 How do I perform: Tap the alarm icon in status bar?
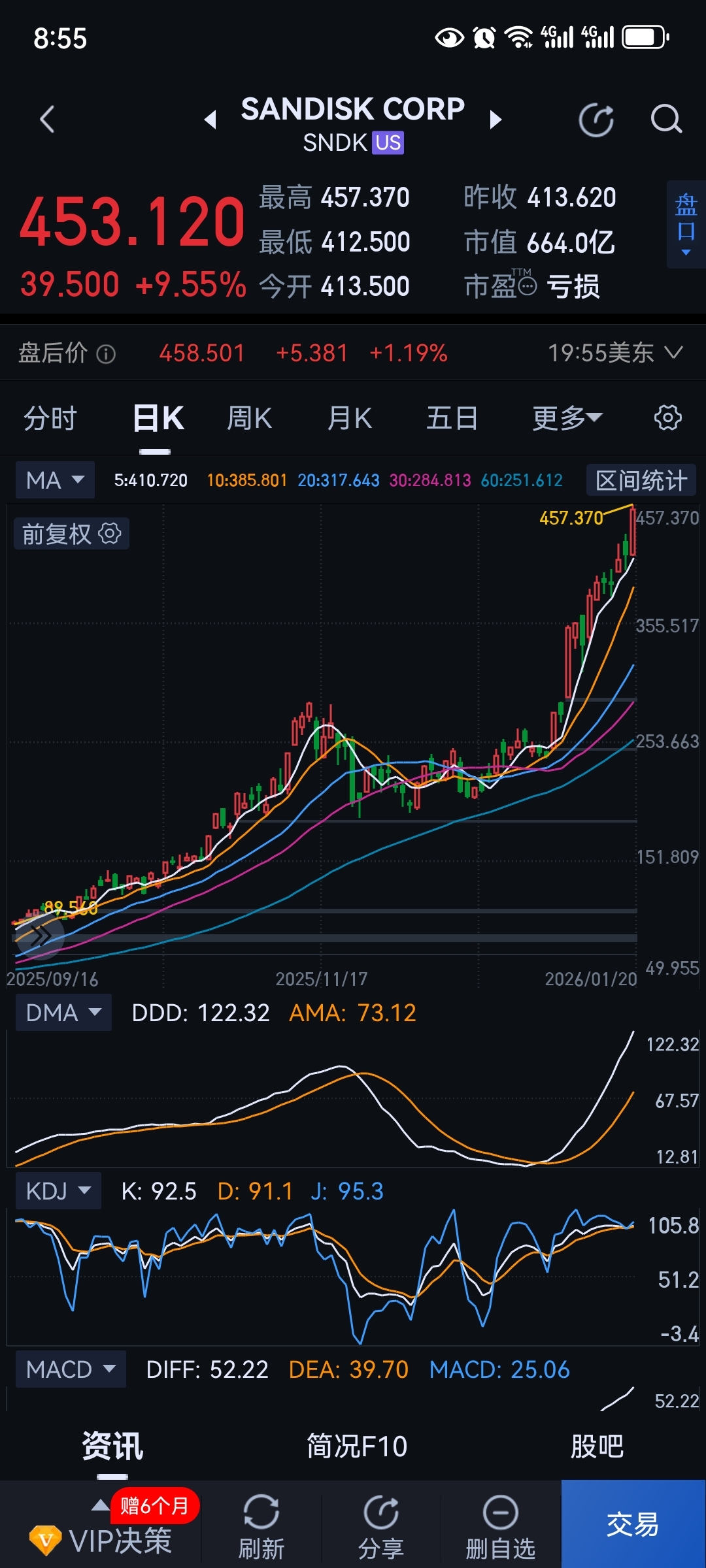point(484,37)
